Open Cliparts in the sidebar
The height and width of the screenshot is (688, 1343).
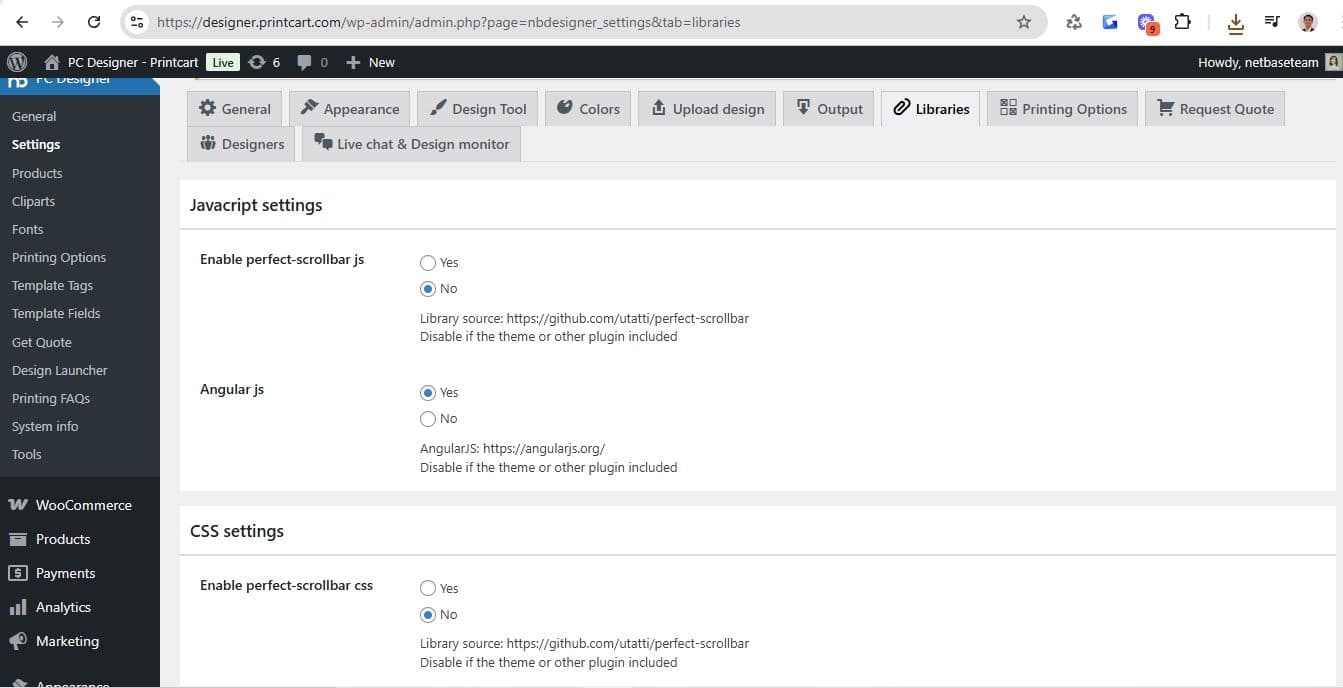[x=34, y=201]
